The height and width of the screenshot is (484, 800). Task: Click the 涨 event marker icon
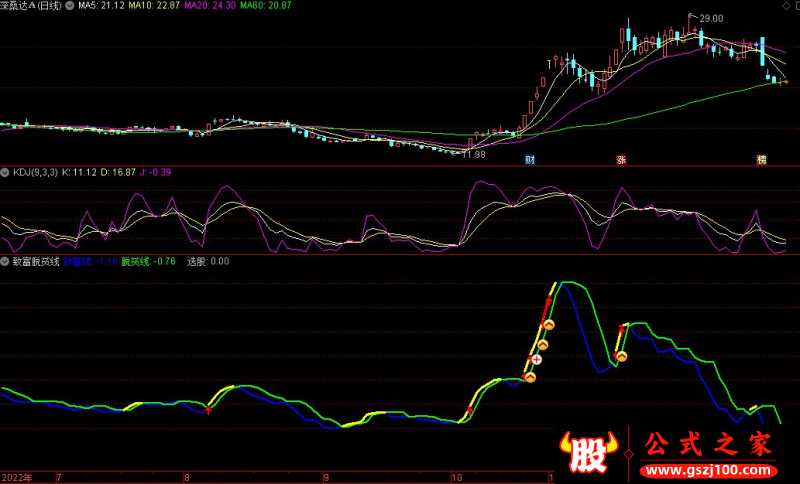pos(621,160)
